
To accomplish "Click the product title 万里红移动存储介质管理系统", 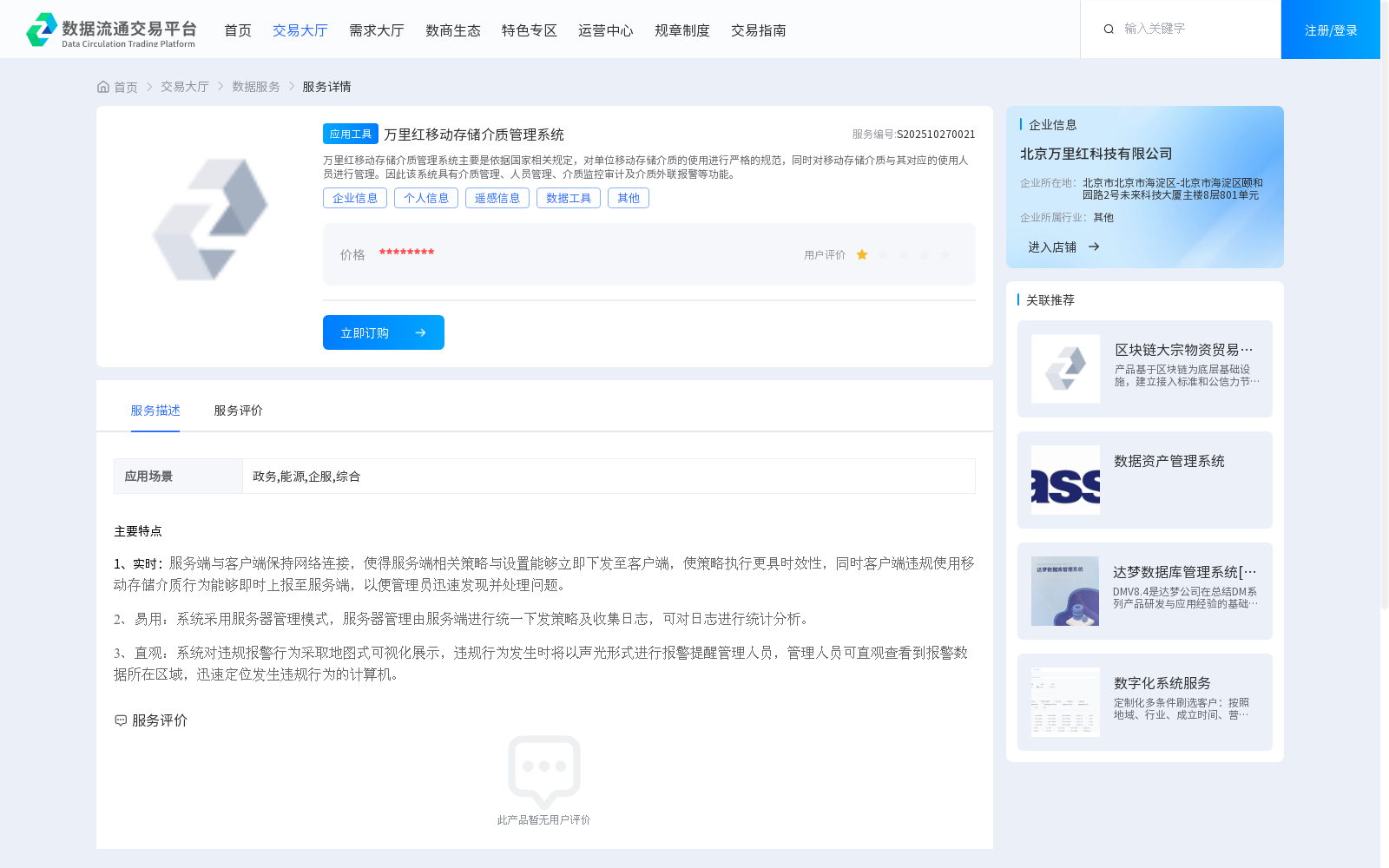I will tap(474, 135).
